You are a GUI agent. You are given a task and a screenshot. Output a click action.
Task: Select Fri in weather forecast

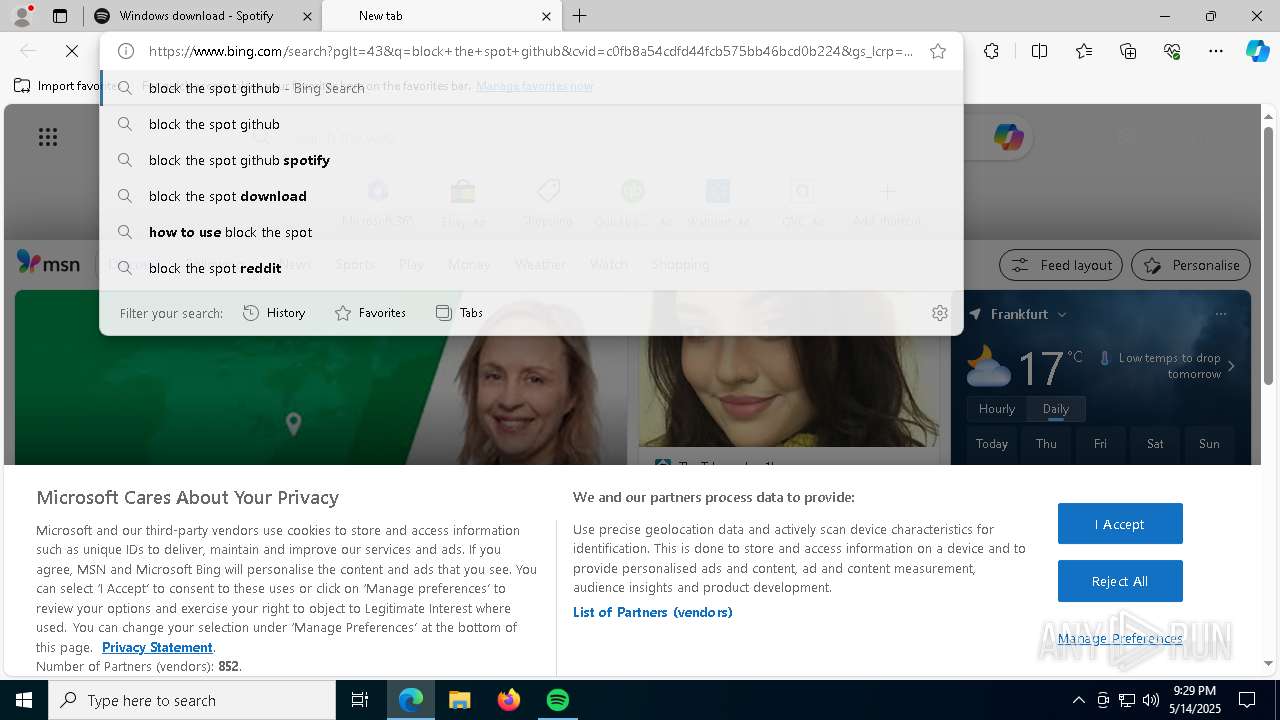[x=1100, y=444]
